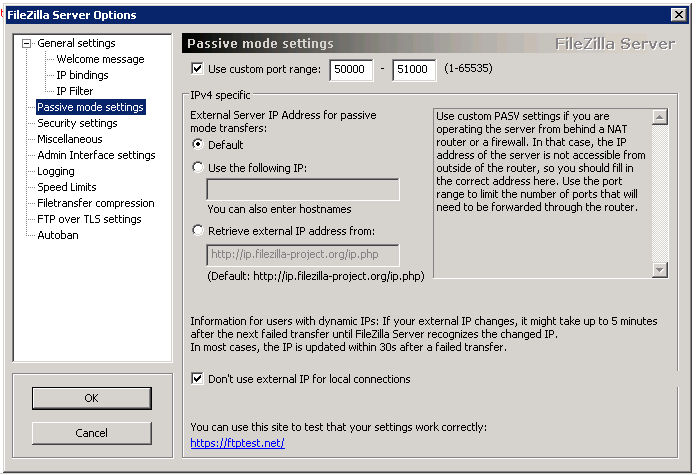697x475 pixels.
Task: Click the 'You can also enter hostnames' text
Action: point(279,209)
